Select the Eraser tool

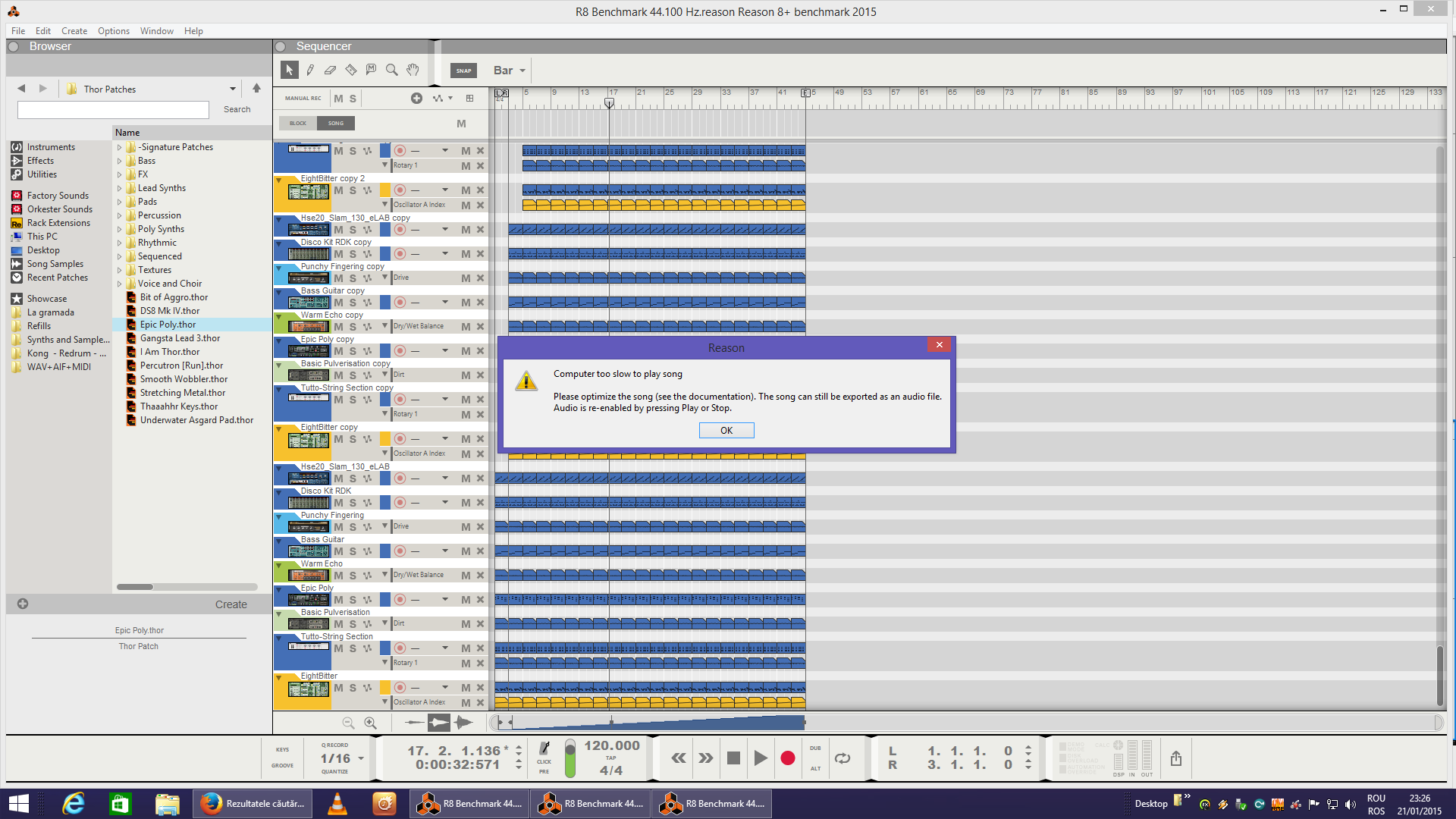[x=330, y=70]
